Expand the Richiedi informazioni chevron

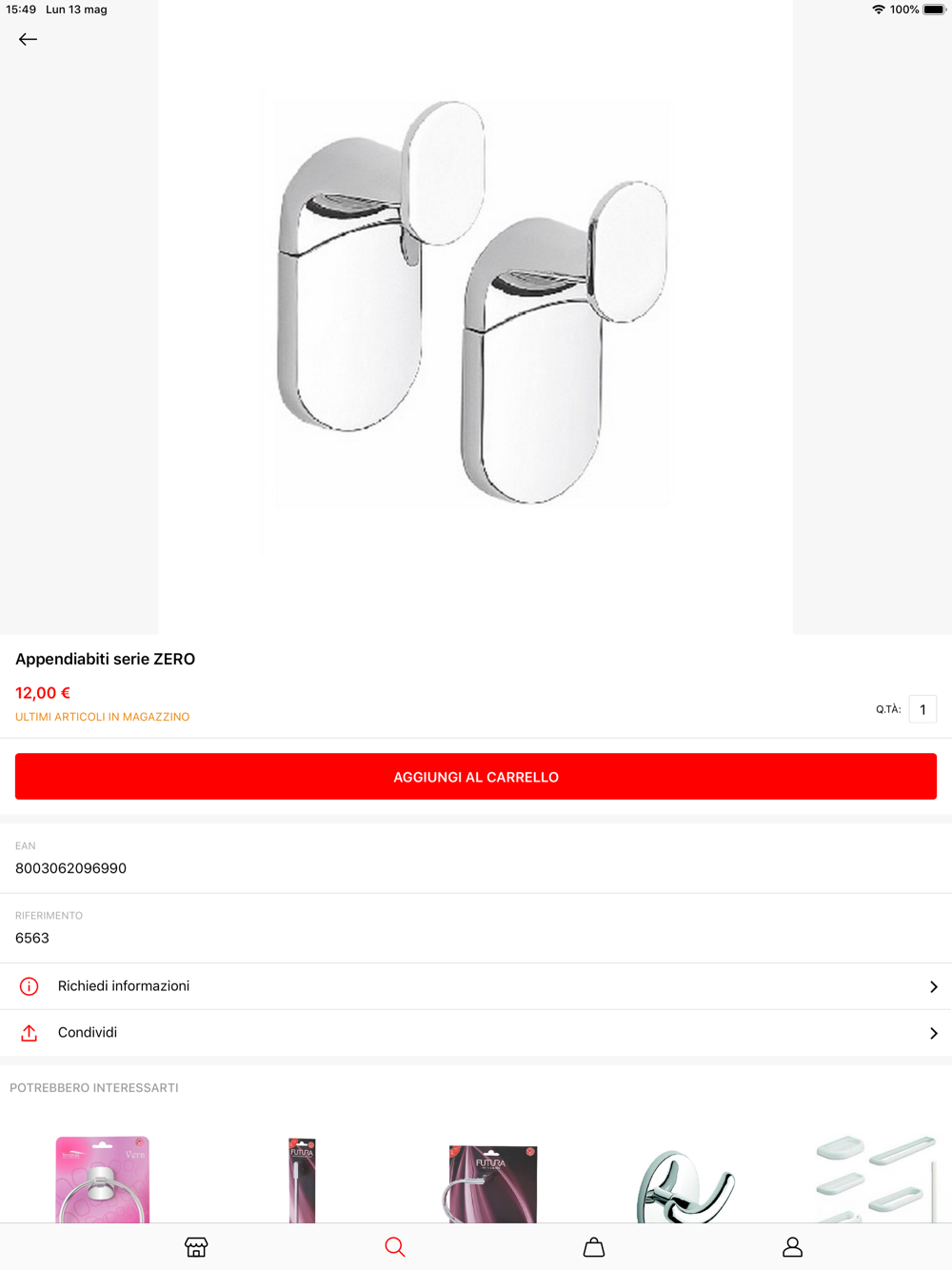(x=933, y=986)
